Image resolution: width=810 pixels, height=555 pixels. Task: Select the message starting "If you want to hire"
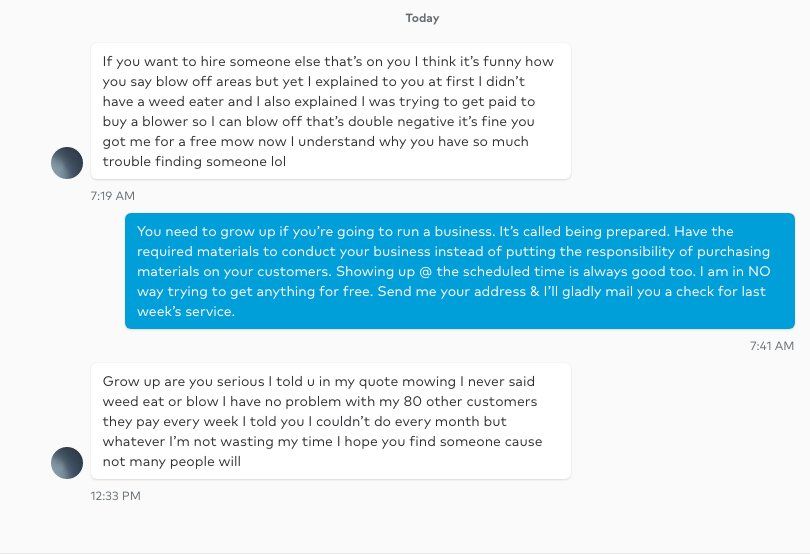pos(330,111)
